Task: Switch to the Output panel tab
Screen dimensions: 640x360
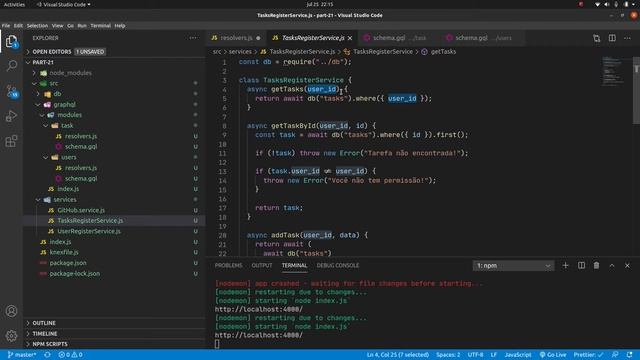Action: (x=262, y=266)
